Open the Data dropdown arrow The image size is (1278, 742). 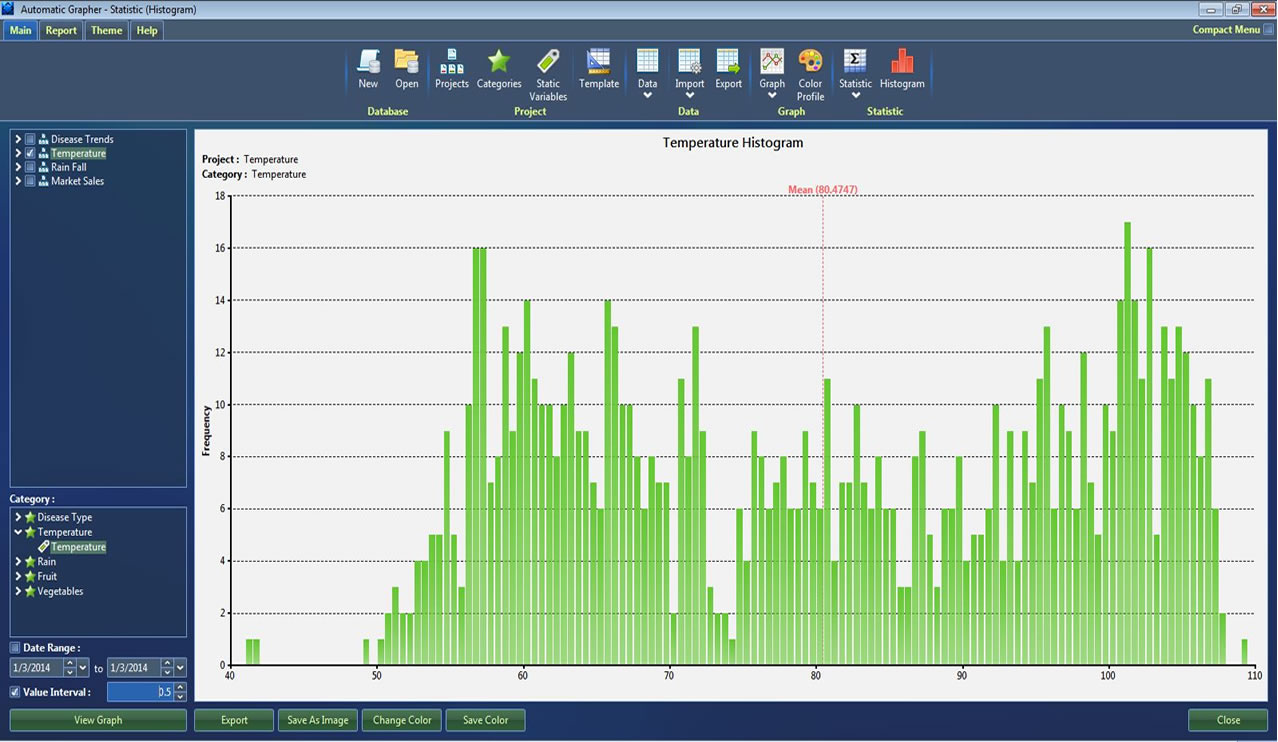647,96
